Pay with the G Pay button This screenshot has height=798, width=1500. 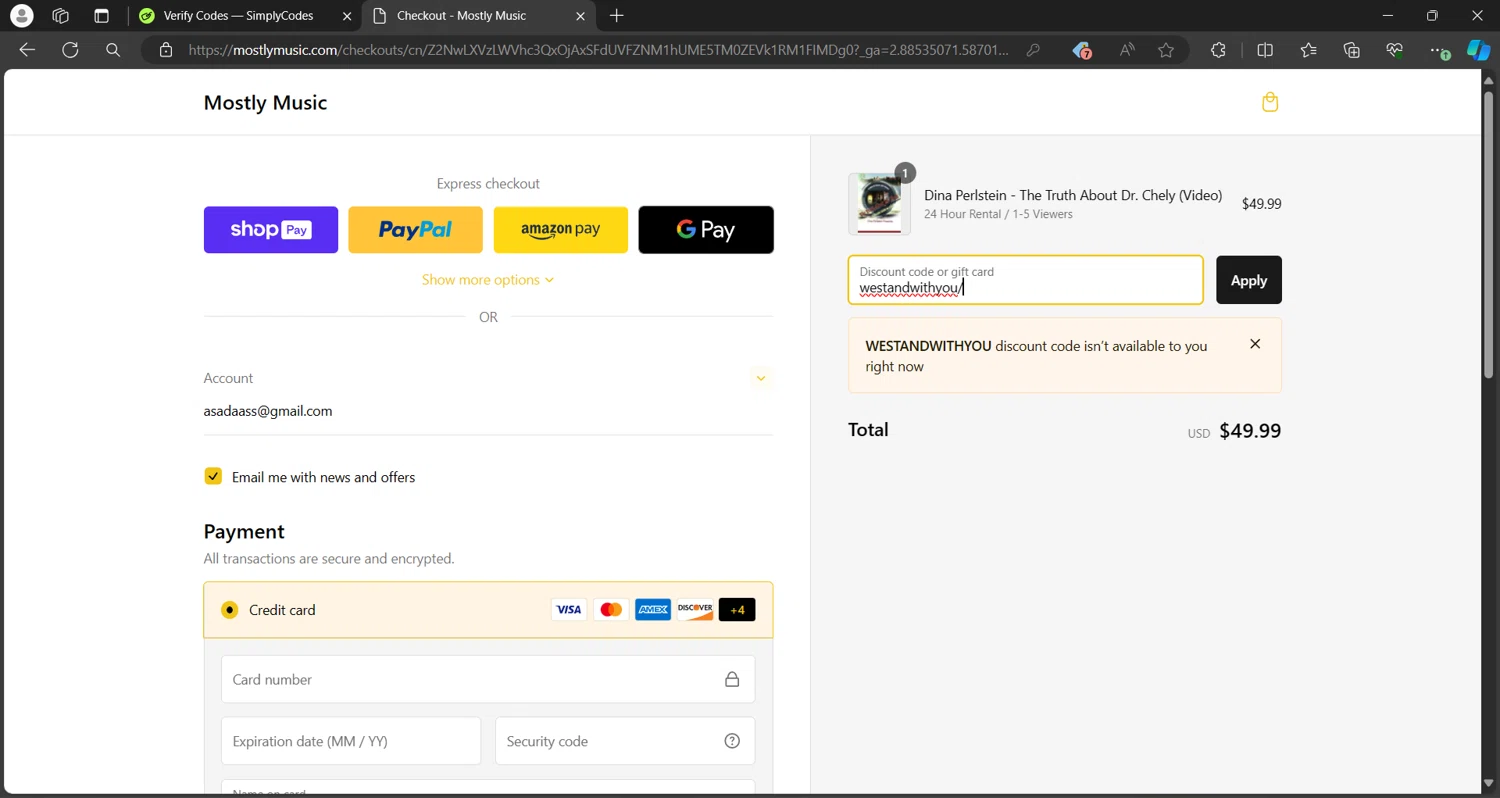706,230
